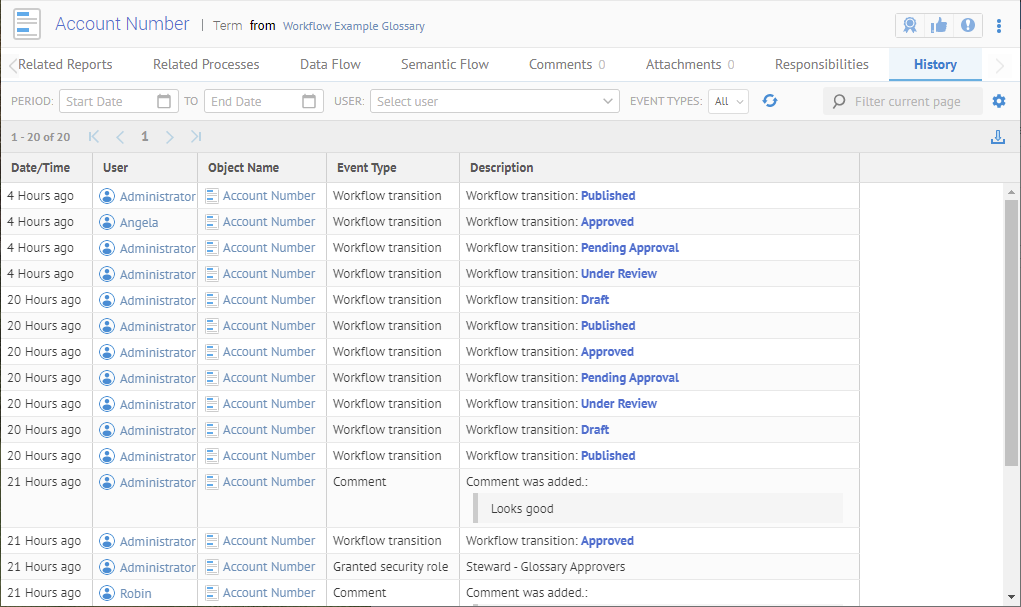1021x607 pixels.
Task: Switch to the Semantic Flow tab
Action: point(445,64)
